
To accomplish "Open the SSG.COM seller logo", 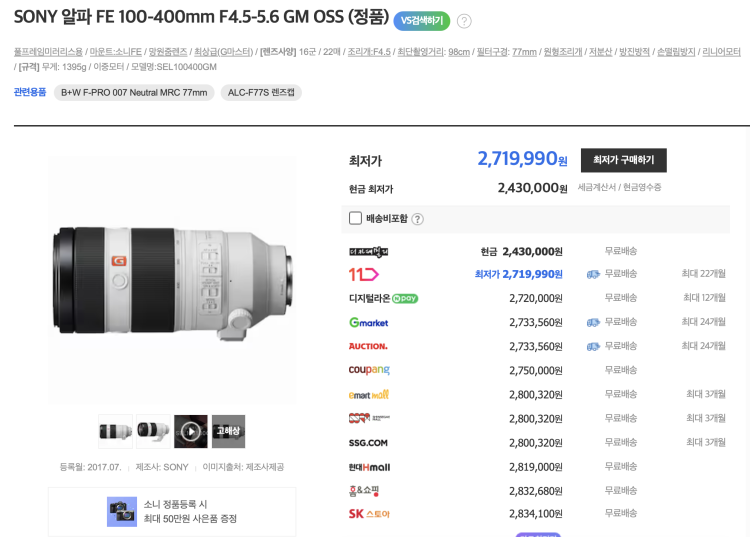I will click(x=368, y=443).
